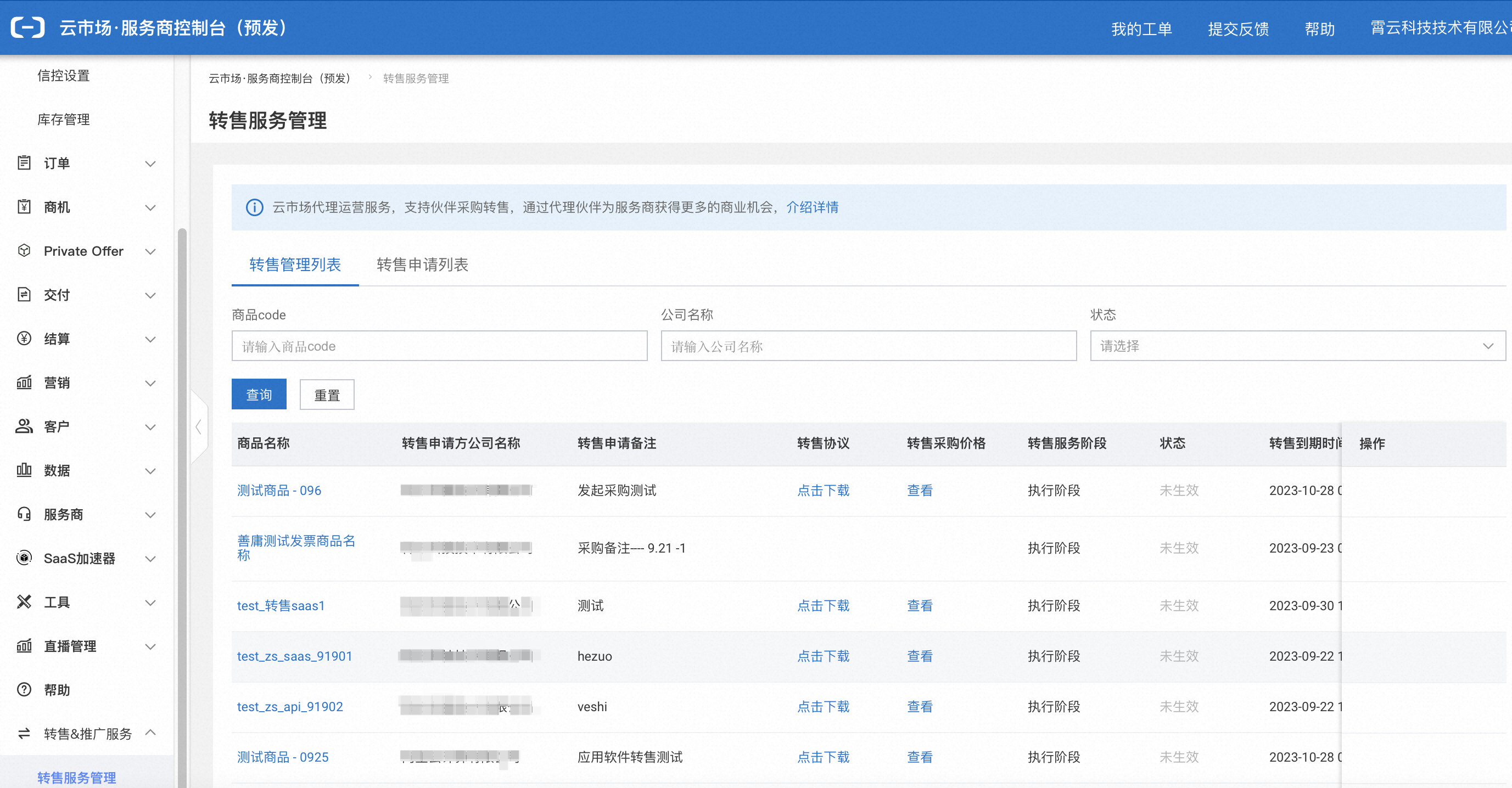
Task: Expand the 数据 menu chevron
Action: point(150,471)
